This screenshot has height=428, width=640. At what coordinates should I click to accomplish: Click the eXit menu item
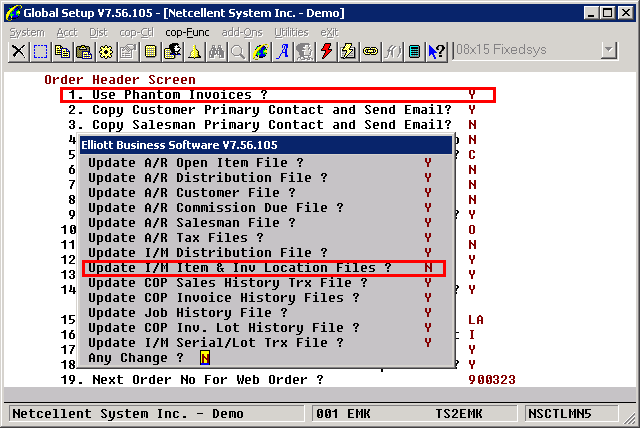point(329,32)
